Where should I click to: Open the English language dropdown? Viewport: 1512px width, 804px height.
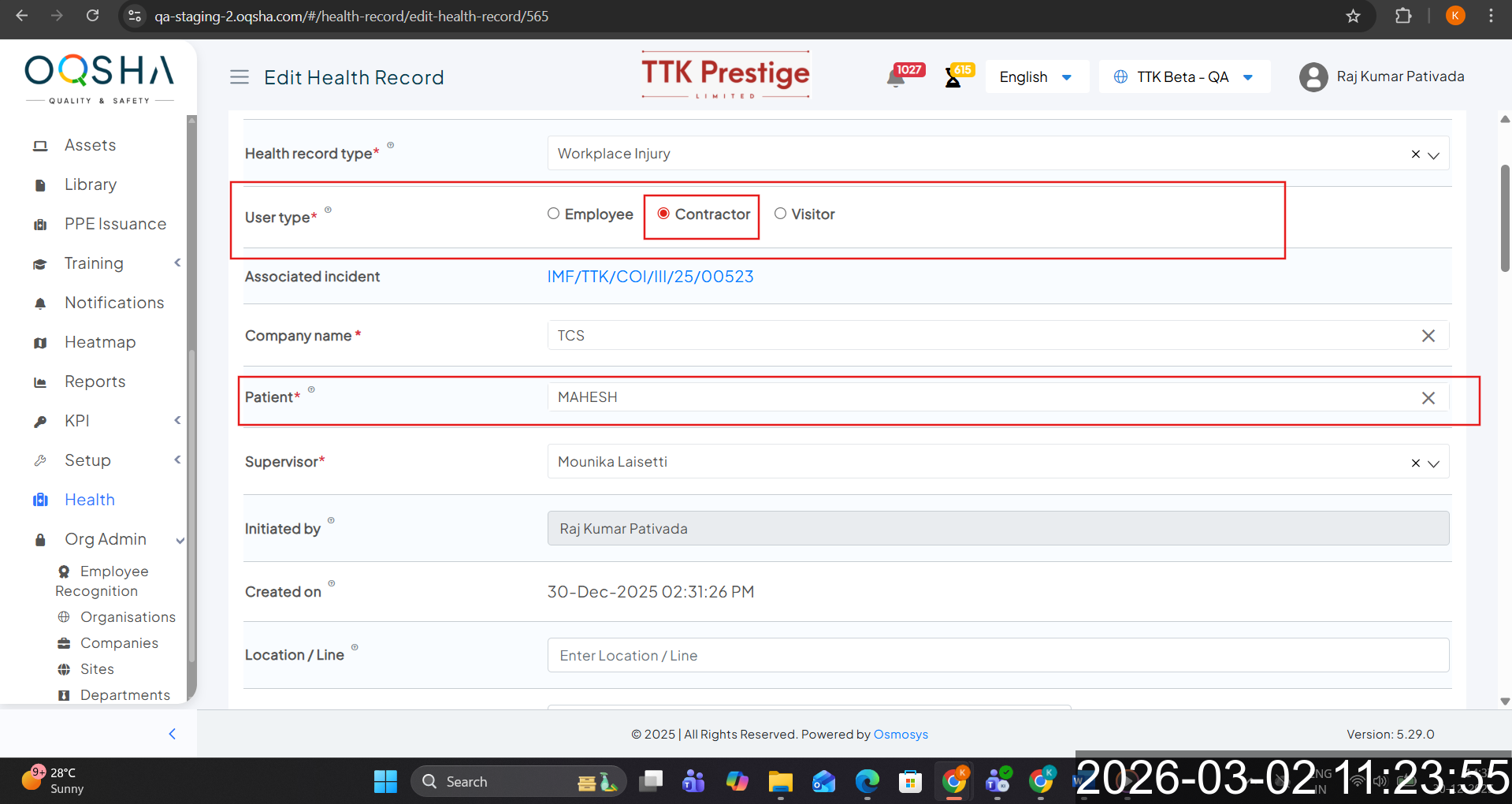pos(1035,77)
